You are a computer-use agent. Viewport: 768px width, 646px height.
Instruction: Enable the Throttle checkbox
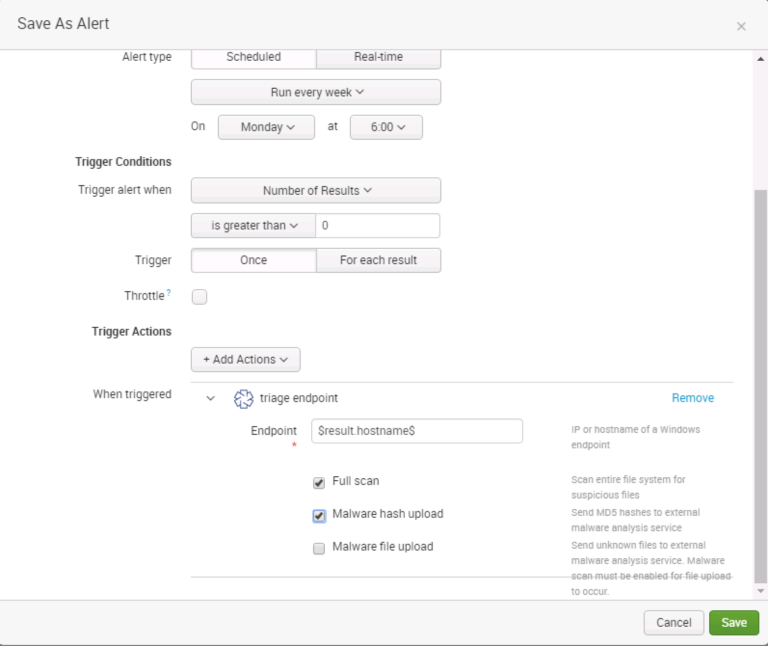(x=199, y=297)
